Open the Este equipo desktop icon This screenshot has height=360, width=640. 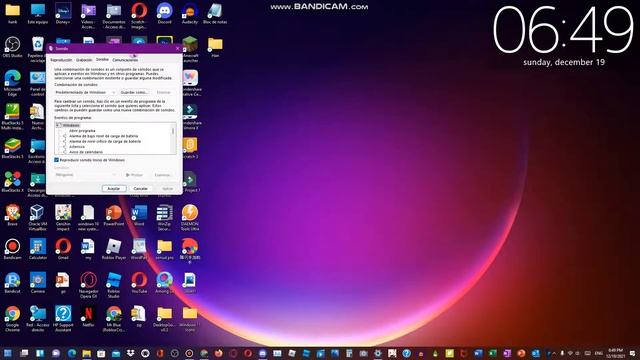(x=38, y=13)
